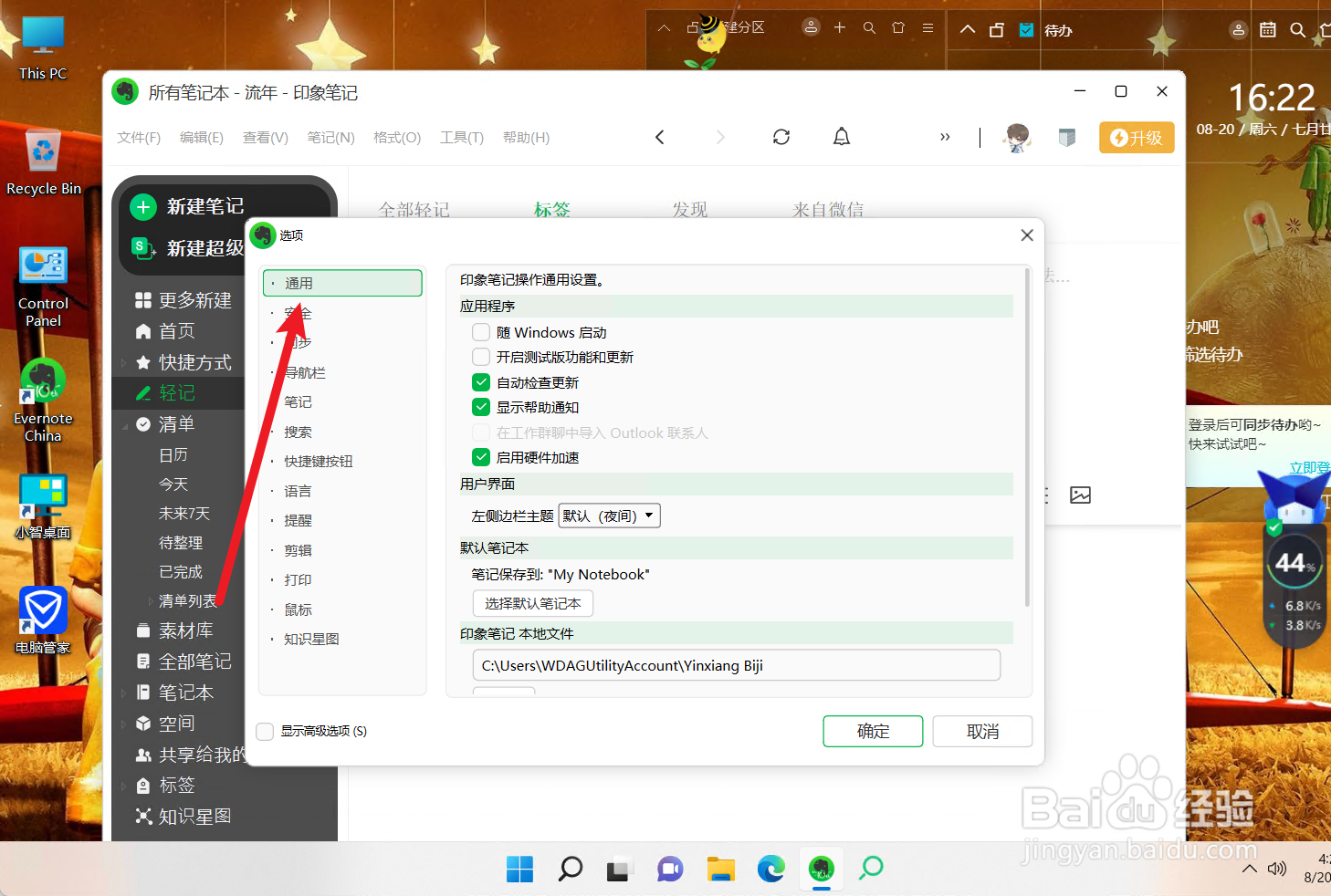Open the 帮助(H) menu
1331x896 pixels.
pos(527,138)
